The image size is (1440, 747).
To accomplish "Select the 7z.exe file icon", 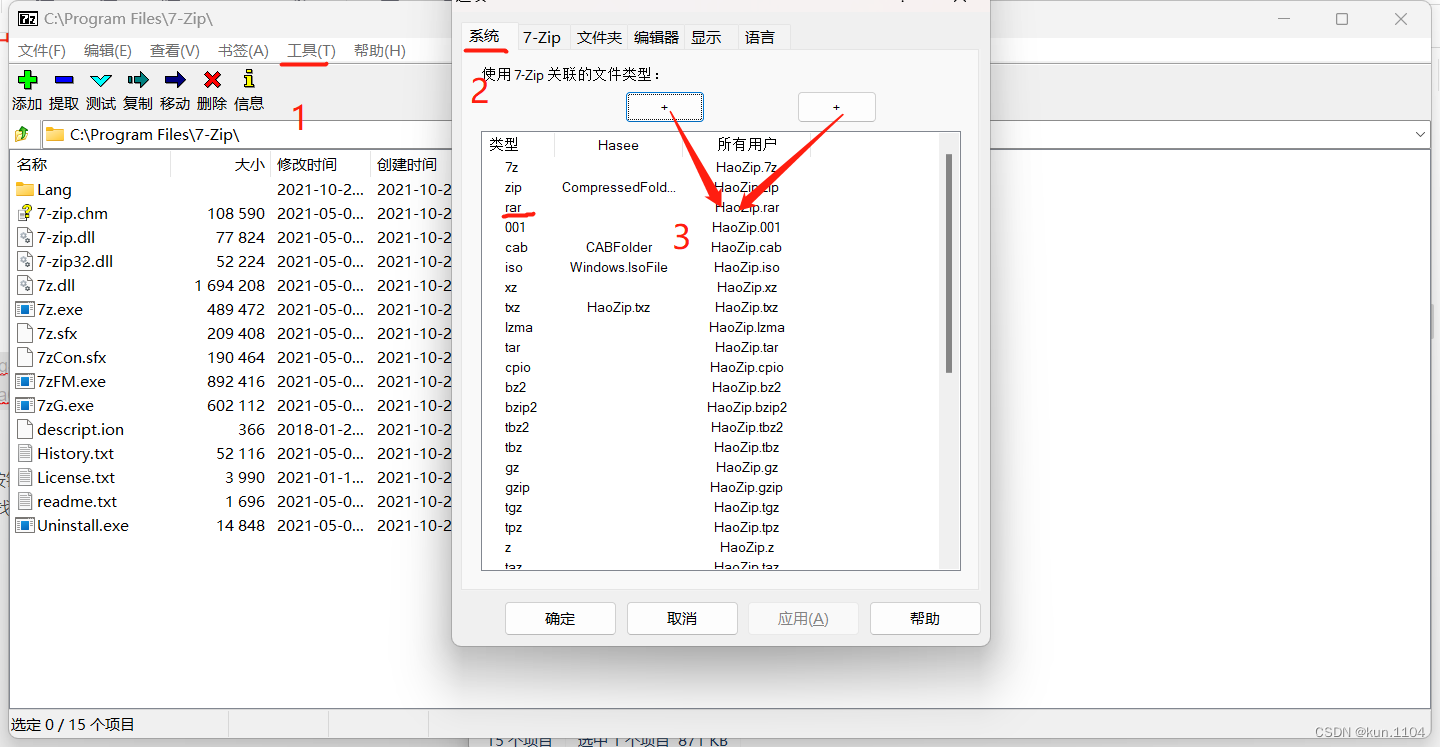I will click(x=25, y=309).
